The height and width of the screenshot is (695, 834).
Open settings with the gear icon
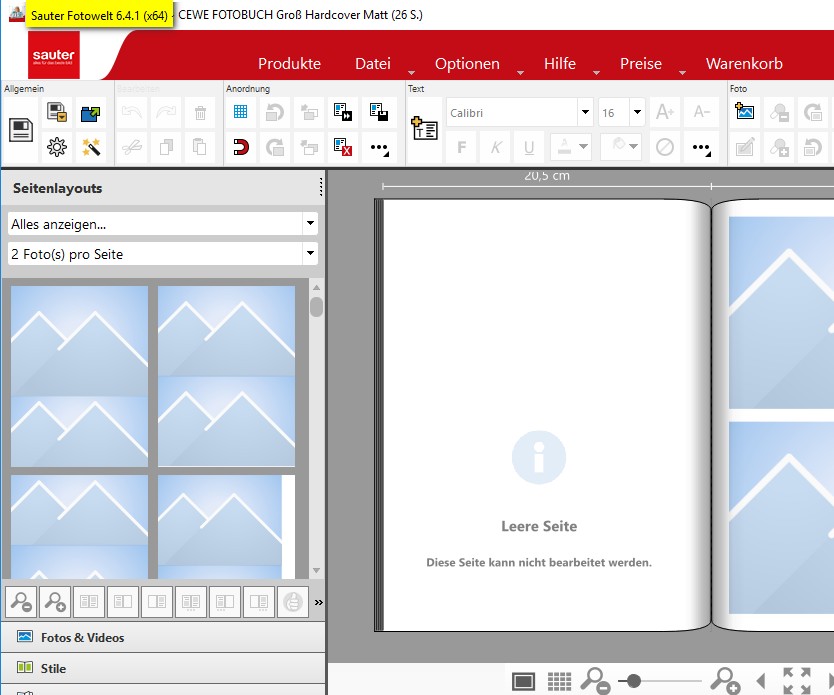pyautogui.click(x=57, y=148)
